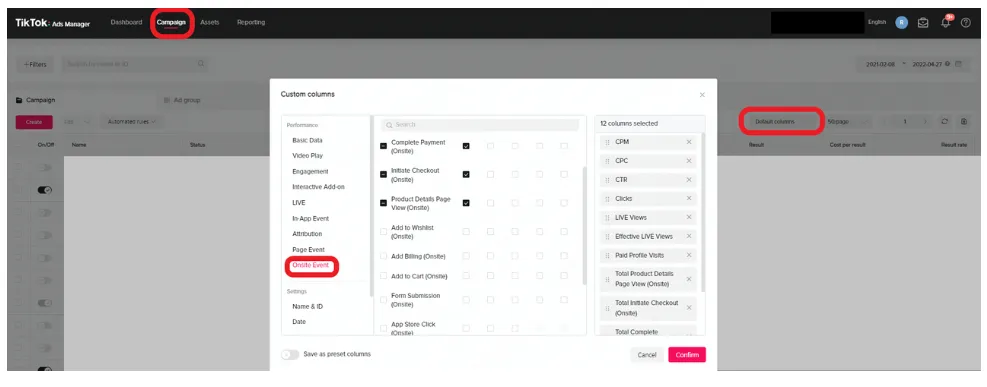Viewport: 987px width, 387px height.
Task: Open the help question mark icon
Action: (x=966, y=23)
